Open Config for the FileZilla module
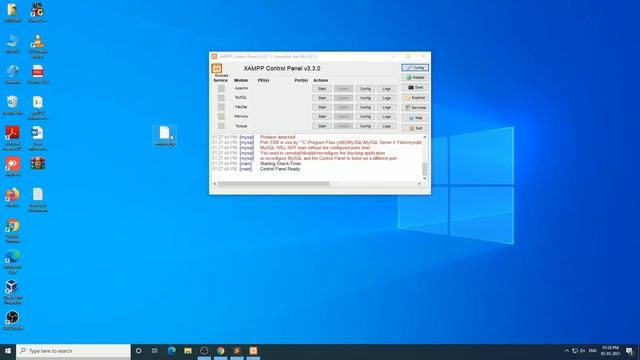 (x=365, y=107)
